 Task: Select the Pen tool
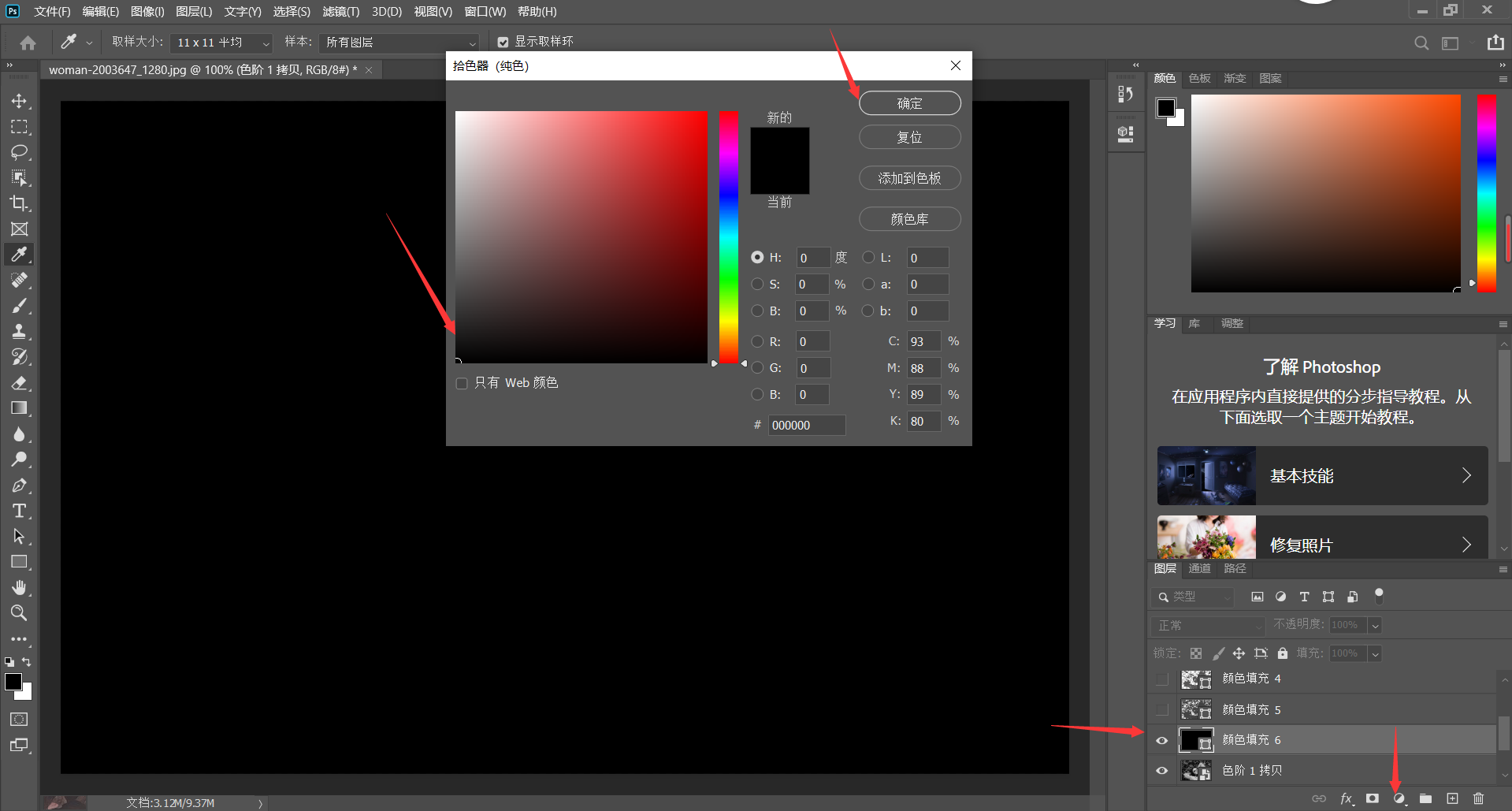(x=19, y=485)
